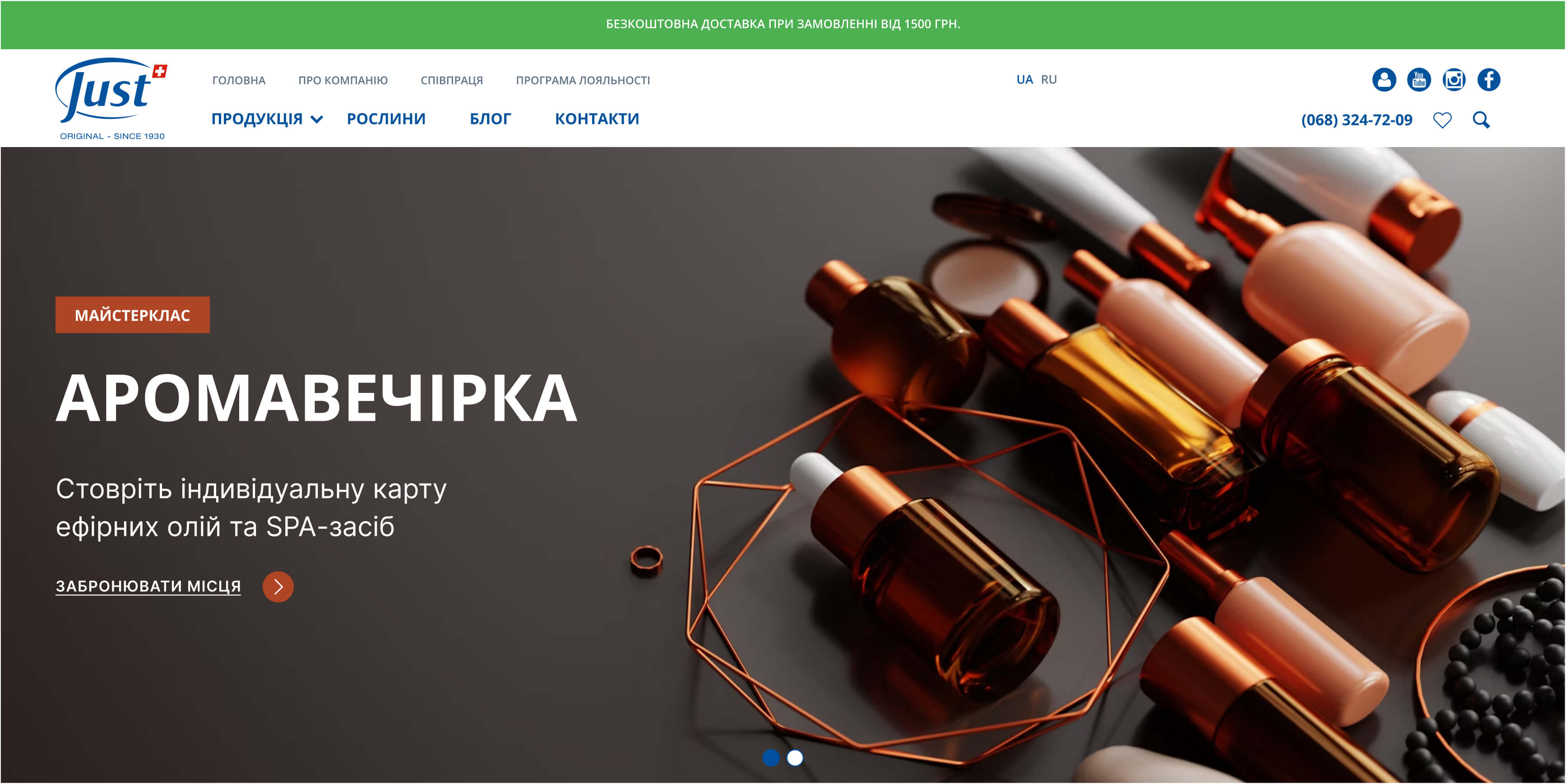Open the user account profile icon

coord(1384,79)
